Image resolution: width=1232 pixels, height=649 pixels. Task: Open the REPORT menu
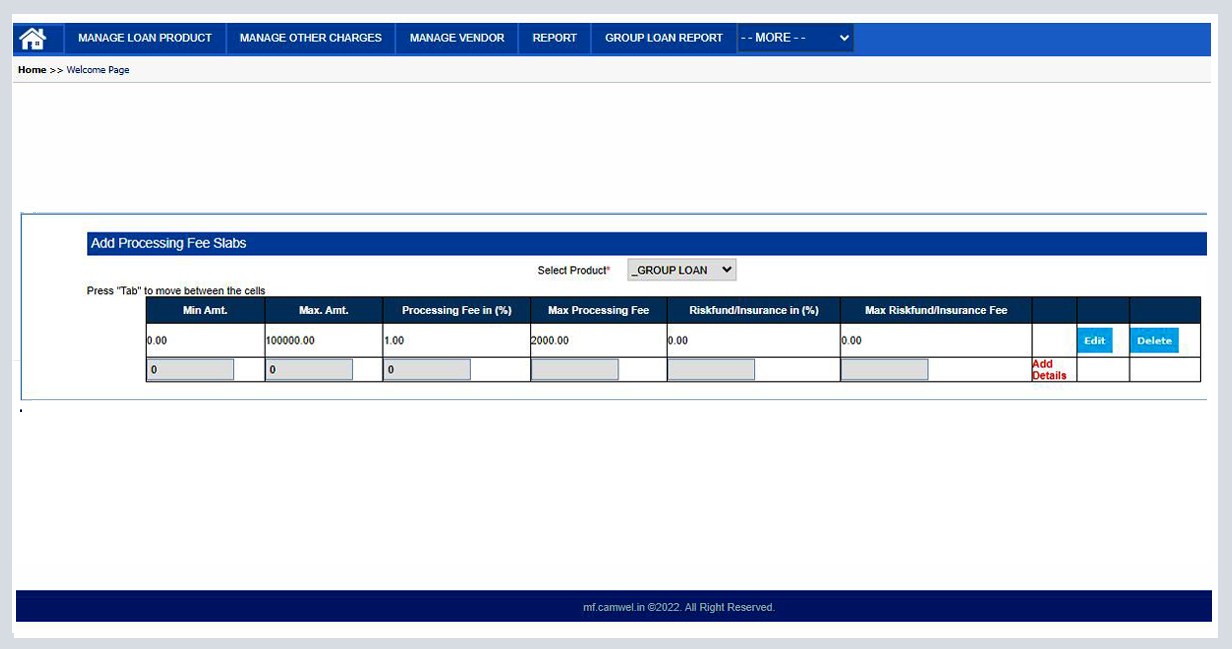click(x=554, y=38)
